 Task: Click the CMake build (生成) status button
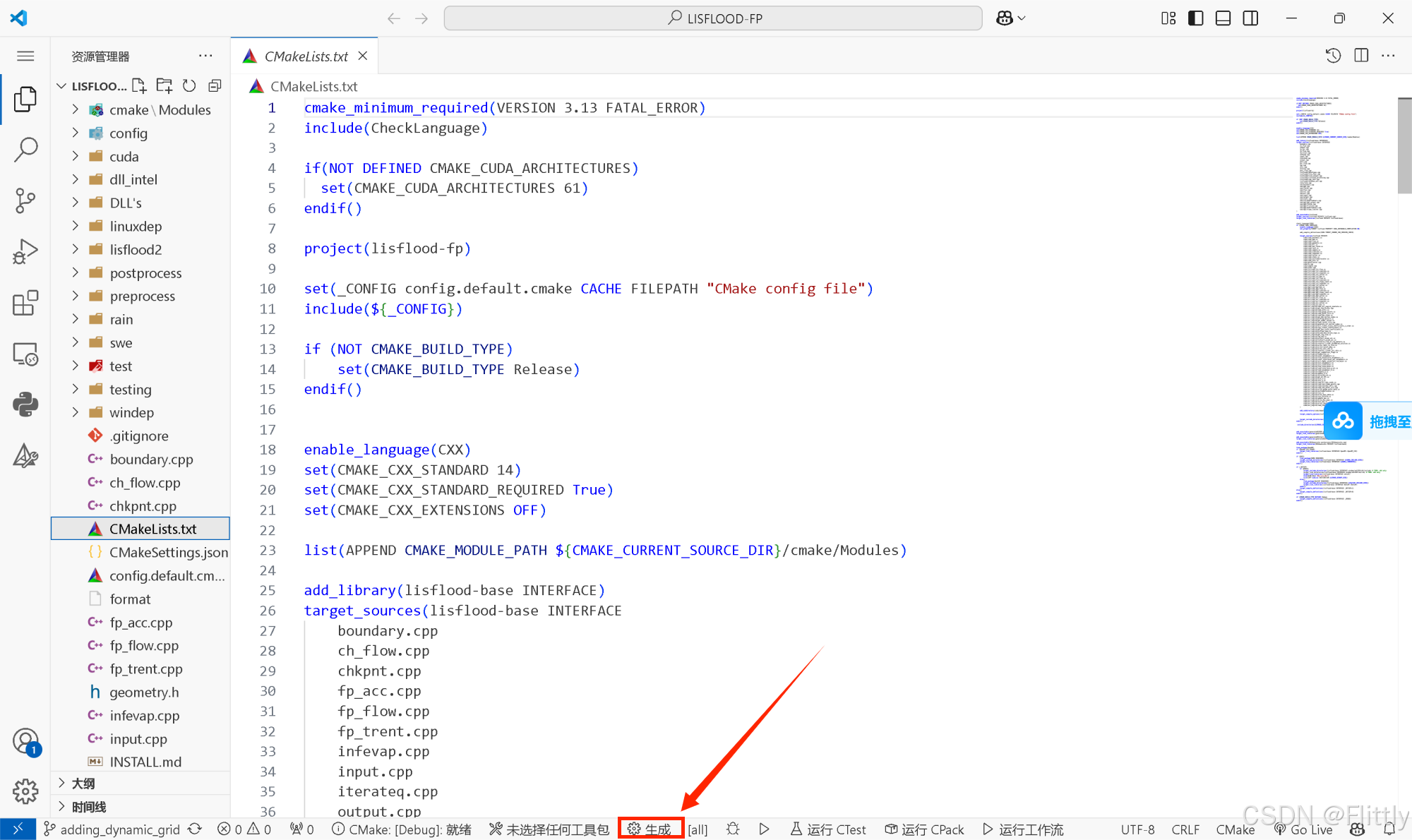650,829
